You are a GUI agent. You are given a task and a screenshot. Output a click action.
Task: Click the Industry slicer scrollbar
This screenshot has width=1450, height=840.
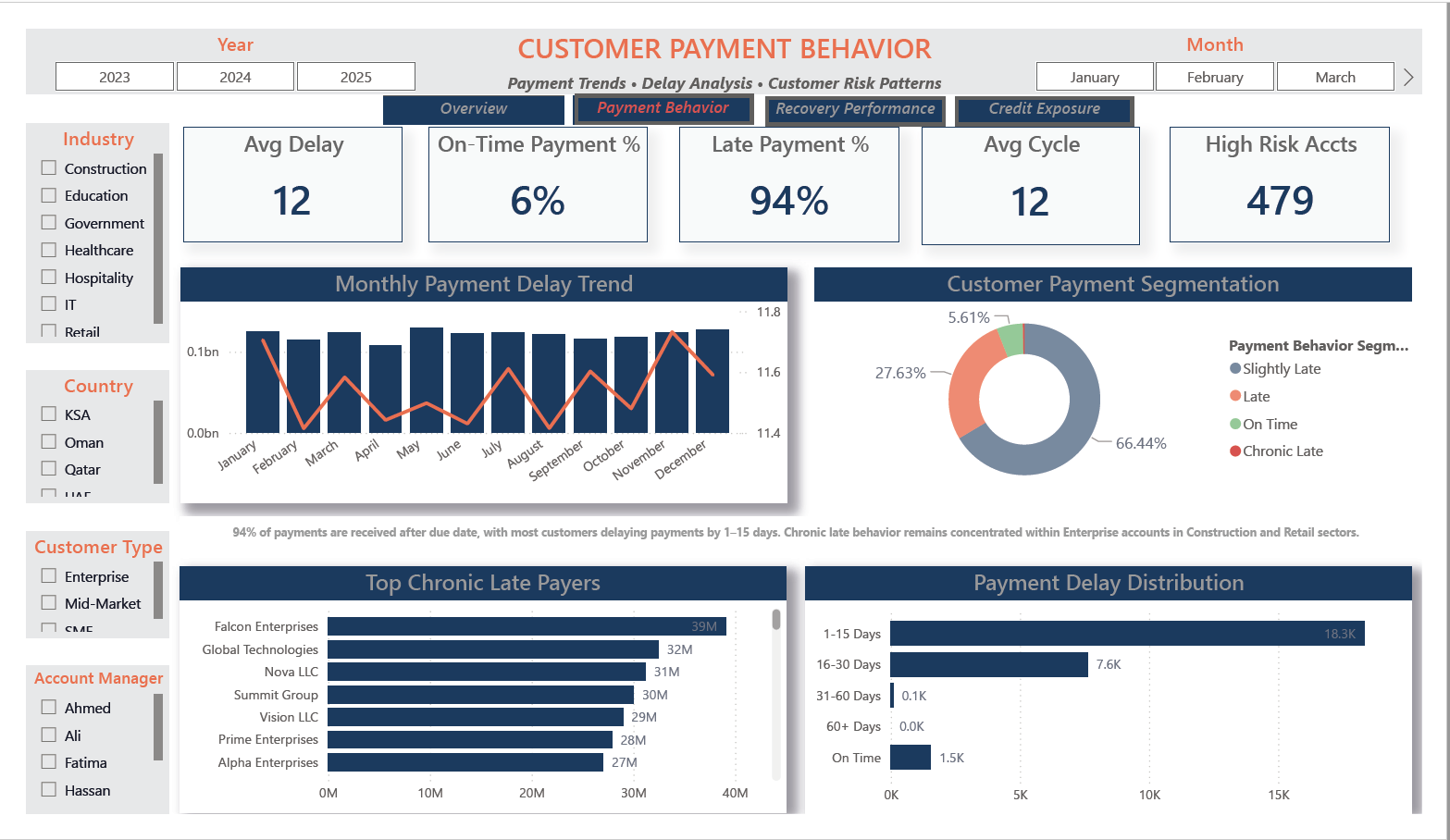tap(158, 239)
